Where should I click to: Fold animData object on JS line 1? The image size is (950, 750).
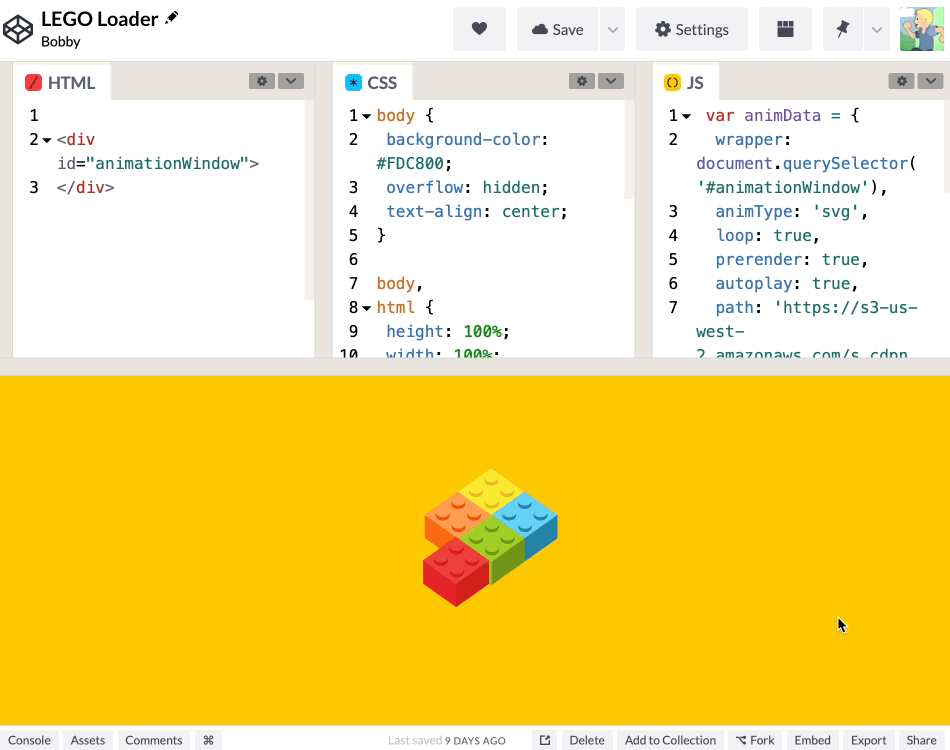point(686,116)
